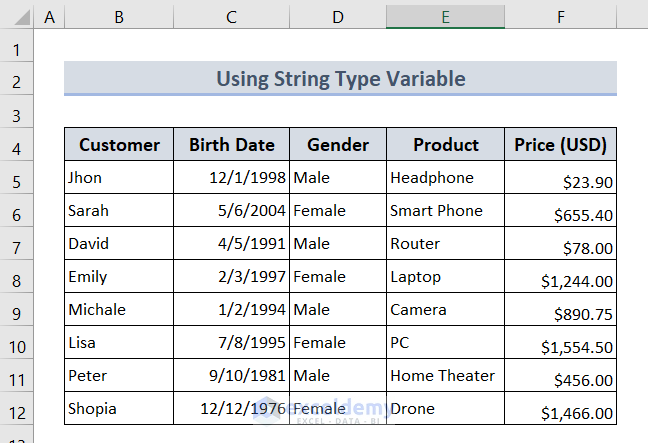This screenshot has height=443, width=648.
Task: Select column F header
Action: tap(561, 17)
